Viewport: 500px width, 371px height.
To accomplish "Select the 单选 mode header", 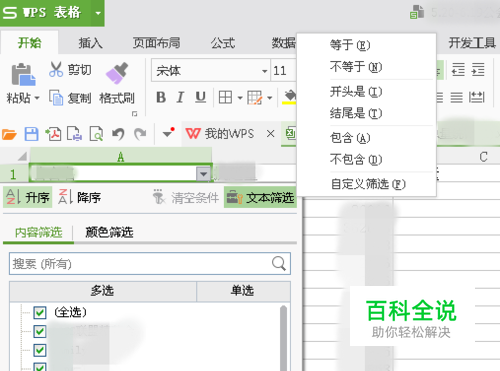I will tap(243, 291).
